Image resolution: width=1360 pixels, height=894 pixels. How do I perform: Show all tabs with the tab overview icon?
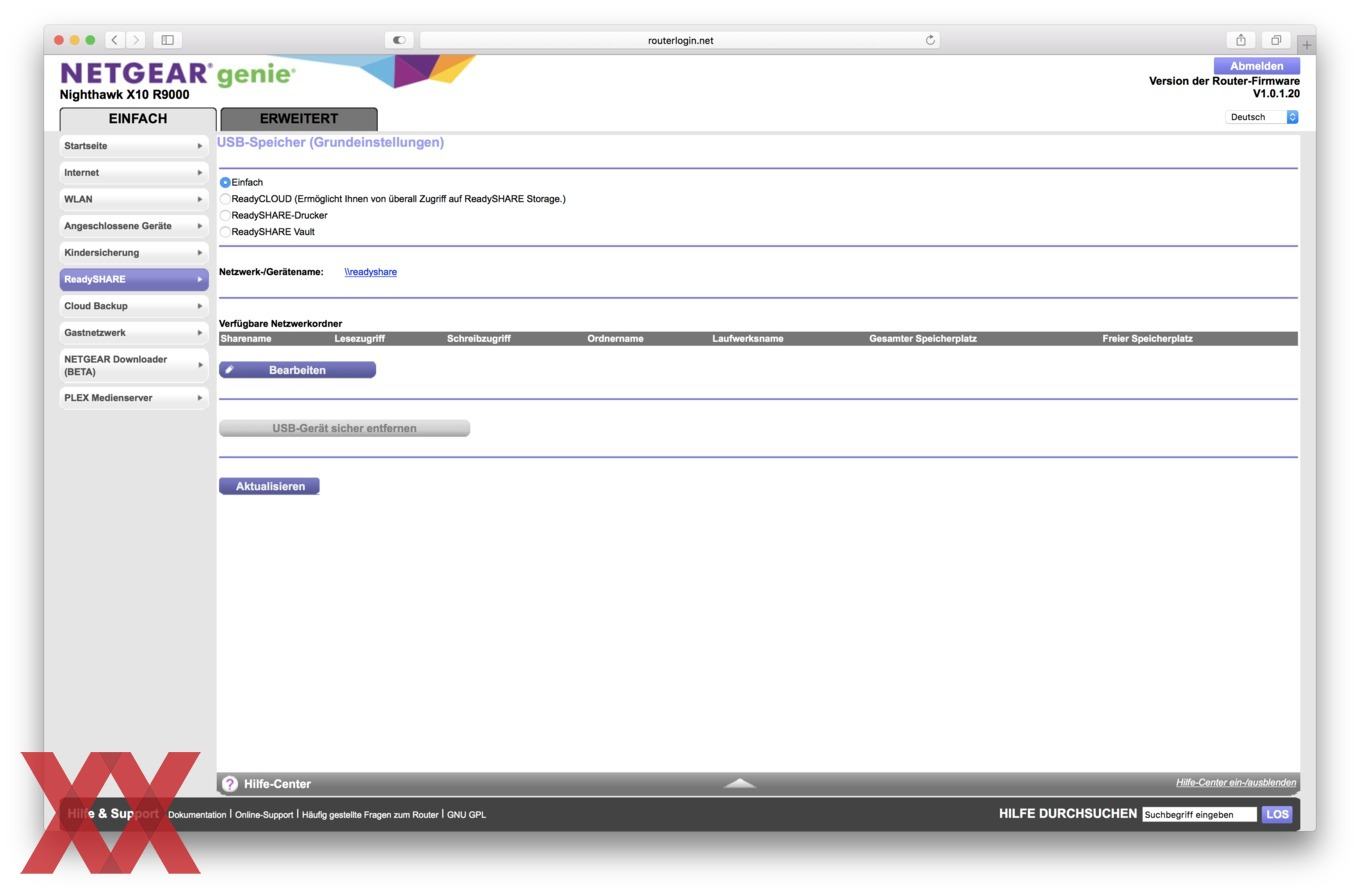(x=1276, y=40)
